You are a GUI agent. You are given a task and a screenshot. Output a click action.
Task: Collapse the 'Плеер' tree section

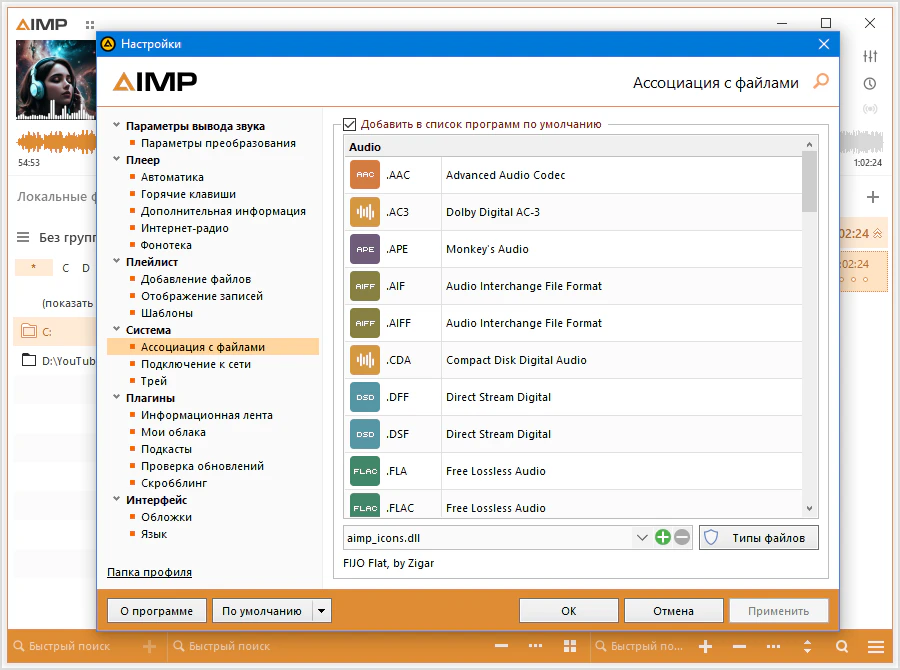coord(117,160)
